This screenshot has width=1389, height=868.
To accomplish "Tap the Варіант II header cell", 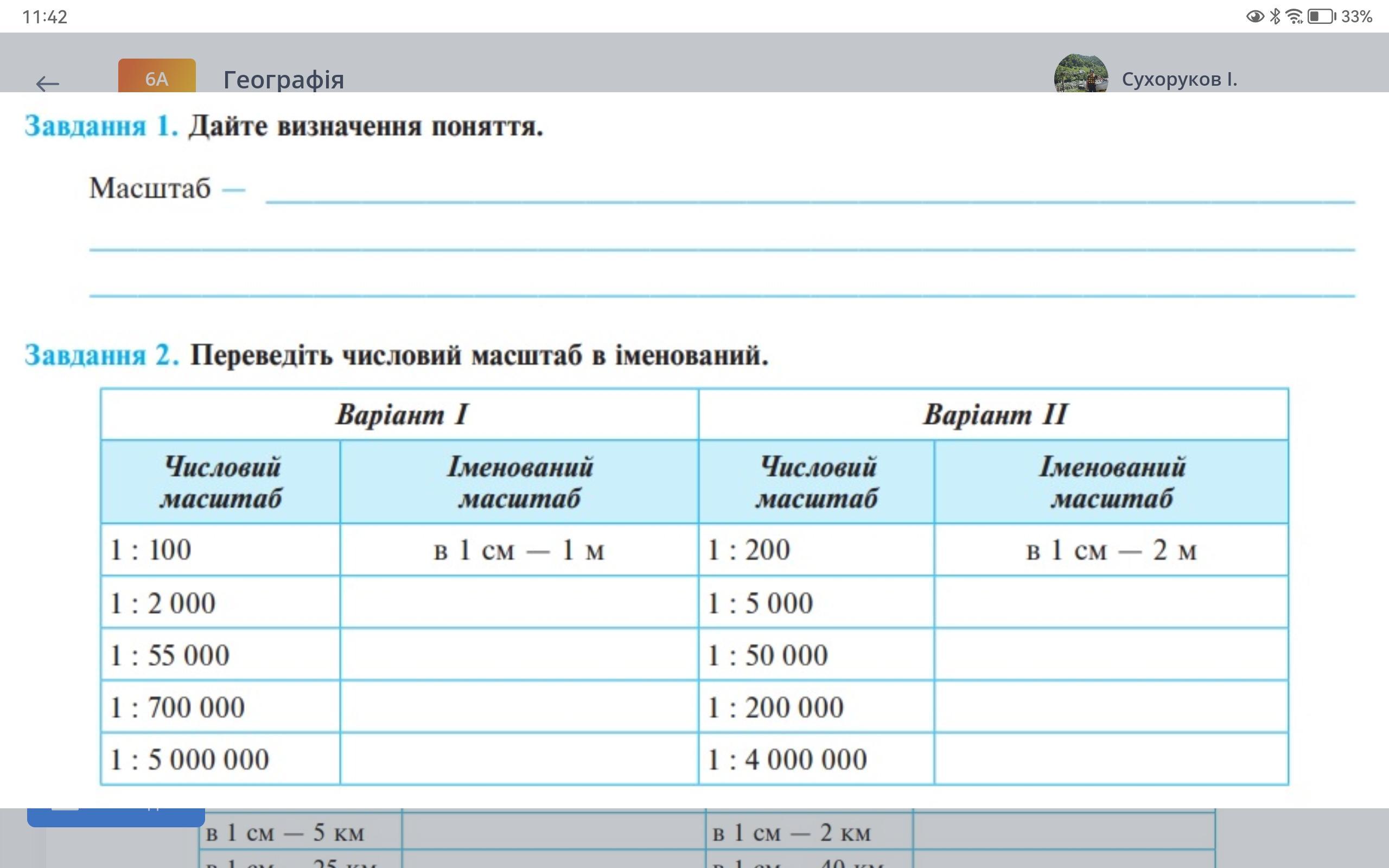I will click(993, 414).
